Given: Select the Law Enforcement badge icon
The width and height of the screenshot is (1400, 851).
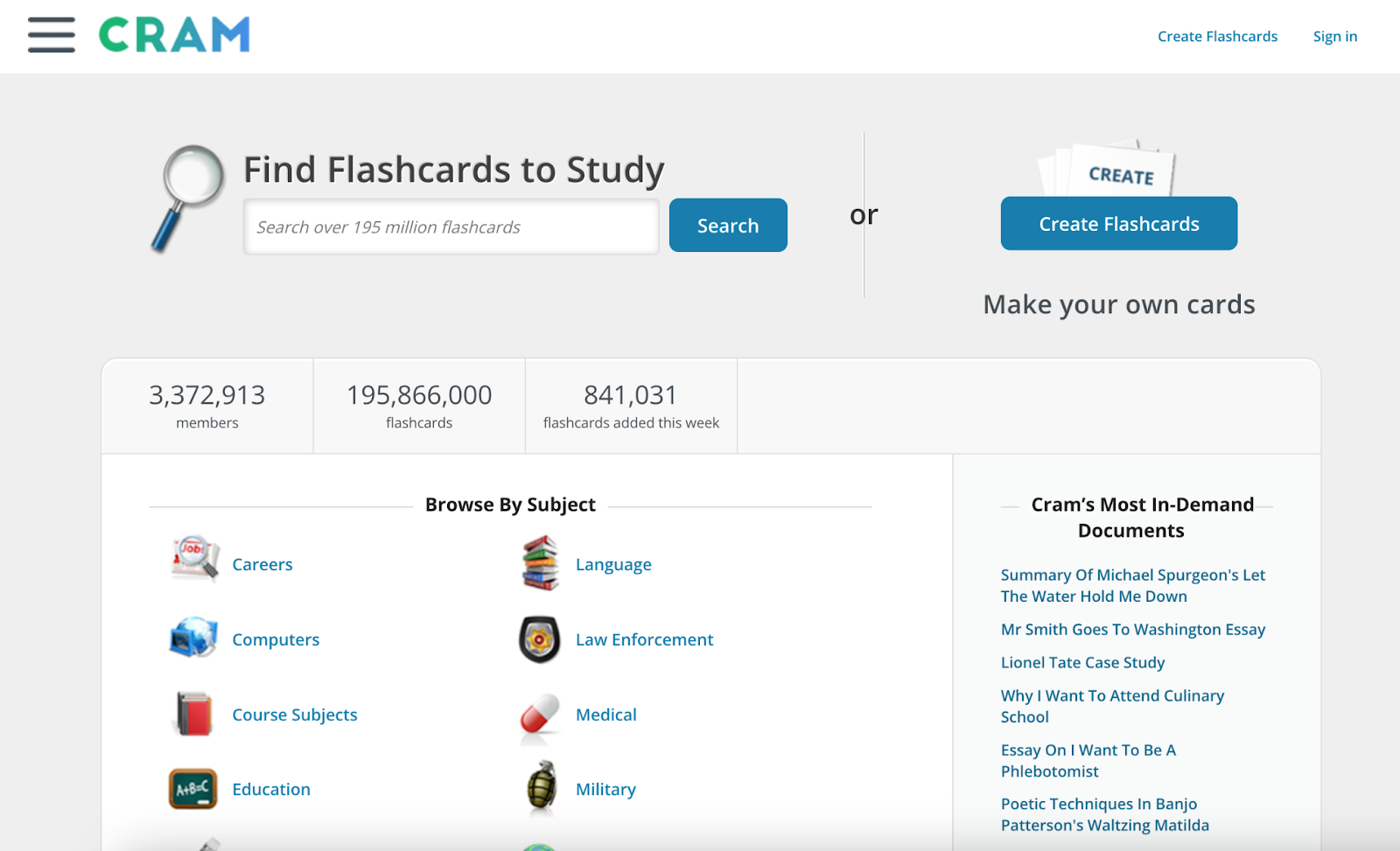Looking at the screenshot, I should click(537, 637).
